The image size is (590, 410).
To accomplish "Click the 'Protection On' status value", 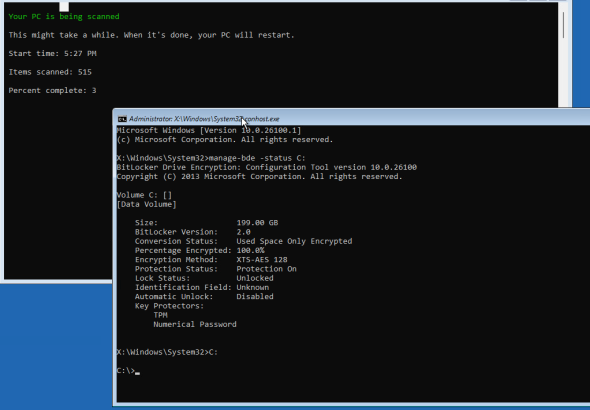I will 266,269.
